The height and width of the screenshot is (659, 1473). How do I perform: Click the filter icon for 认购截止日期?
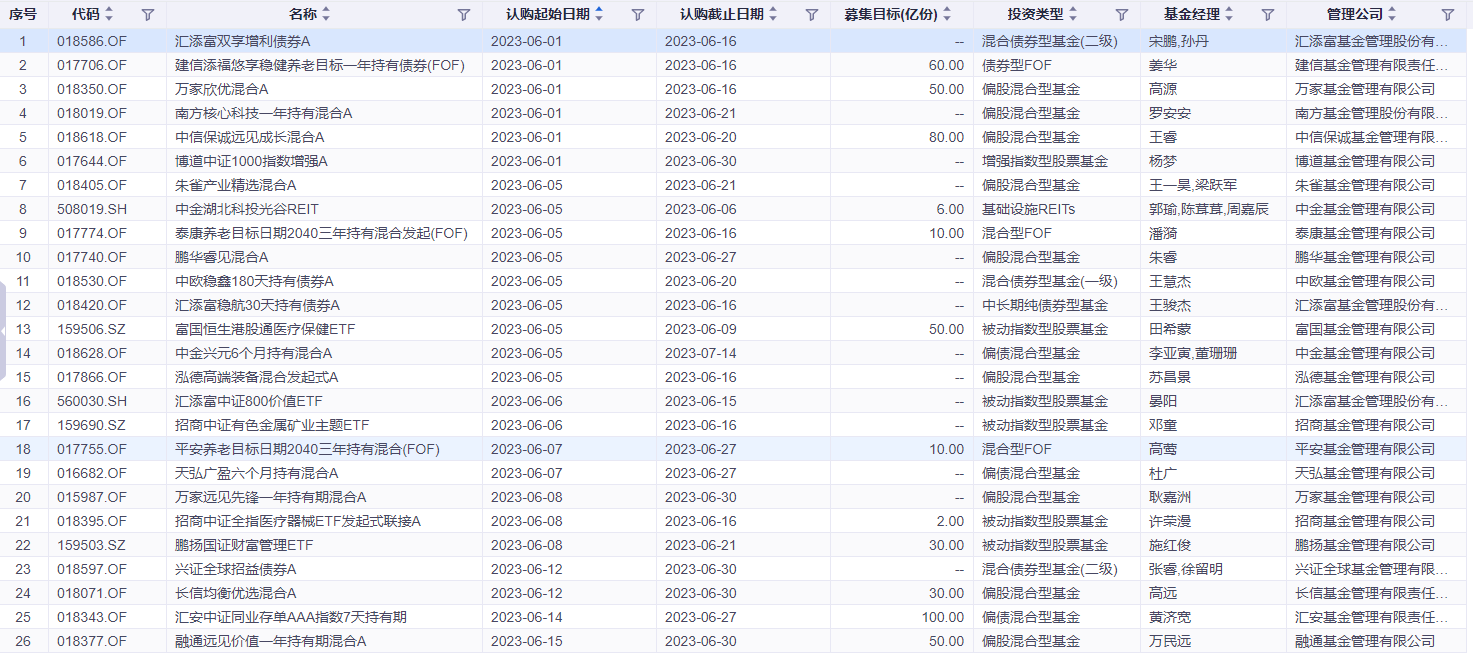tap(812, 15)
